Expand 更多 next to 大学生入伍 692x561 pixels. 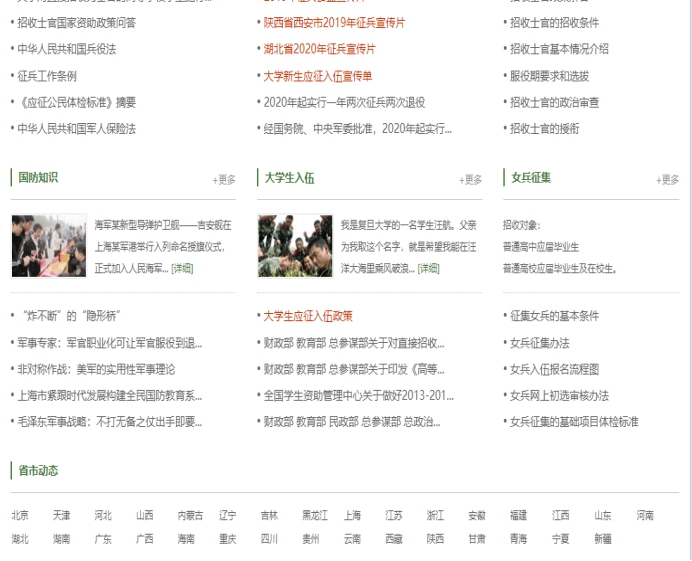tap(470, 180)
